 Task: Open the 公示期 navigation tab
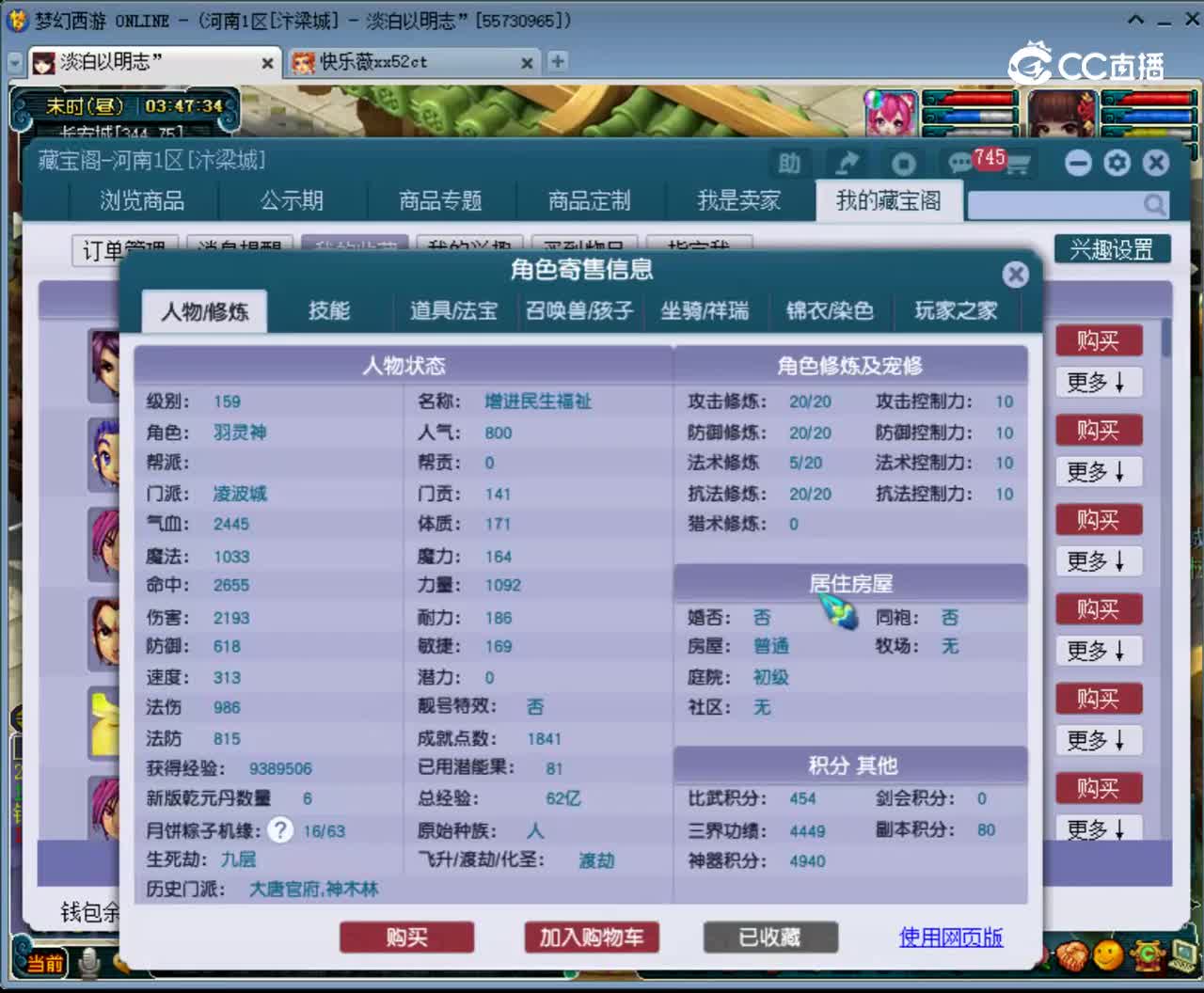292,200
